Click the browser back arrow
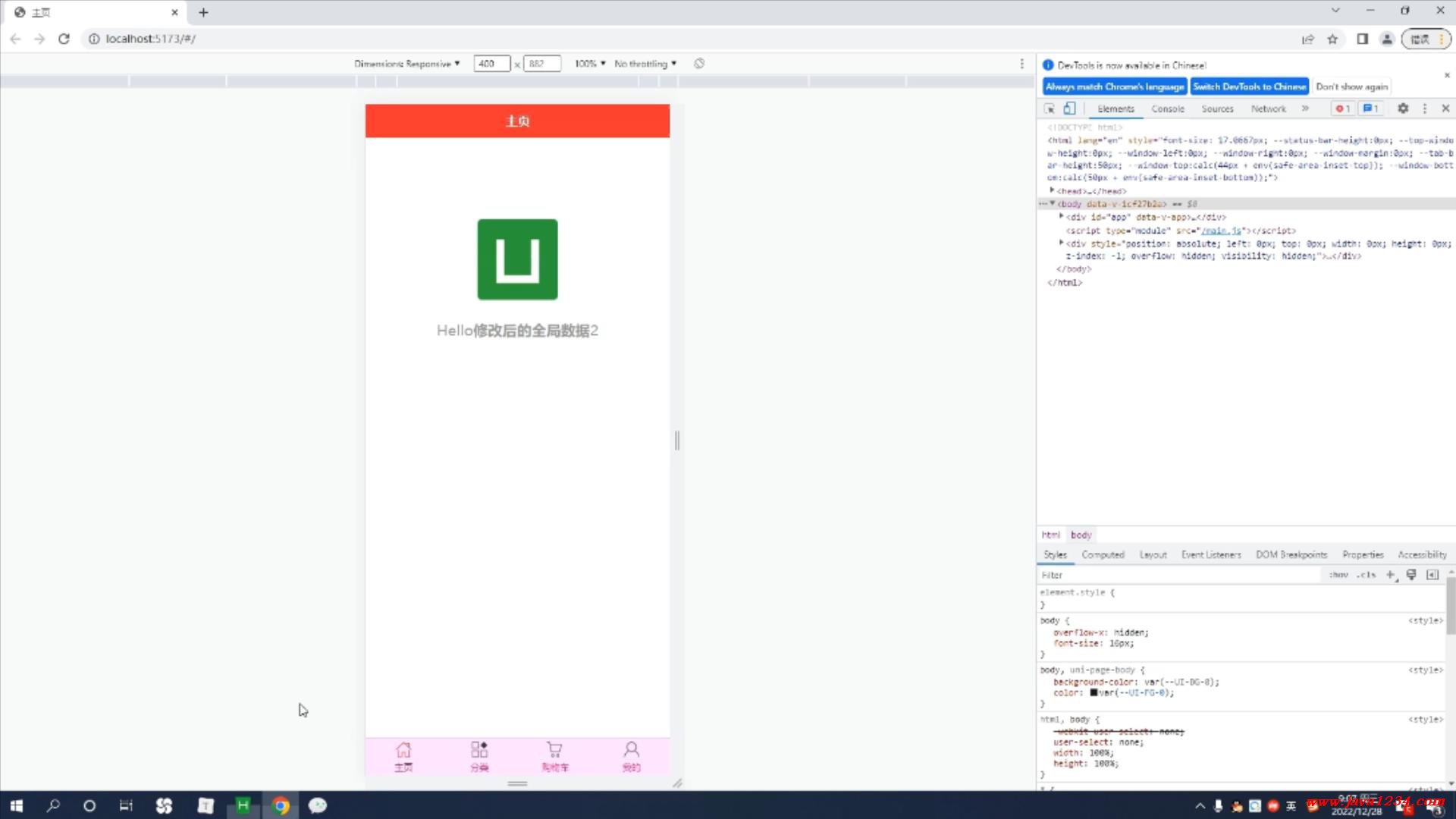 click(x=15, y=39)
